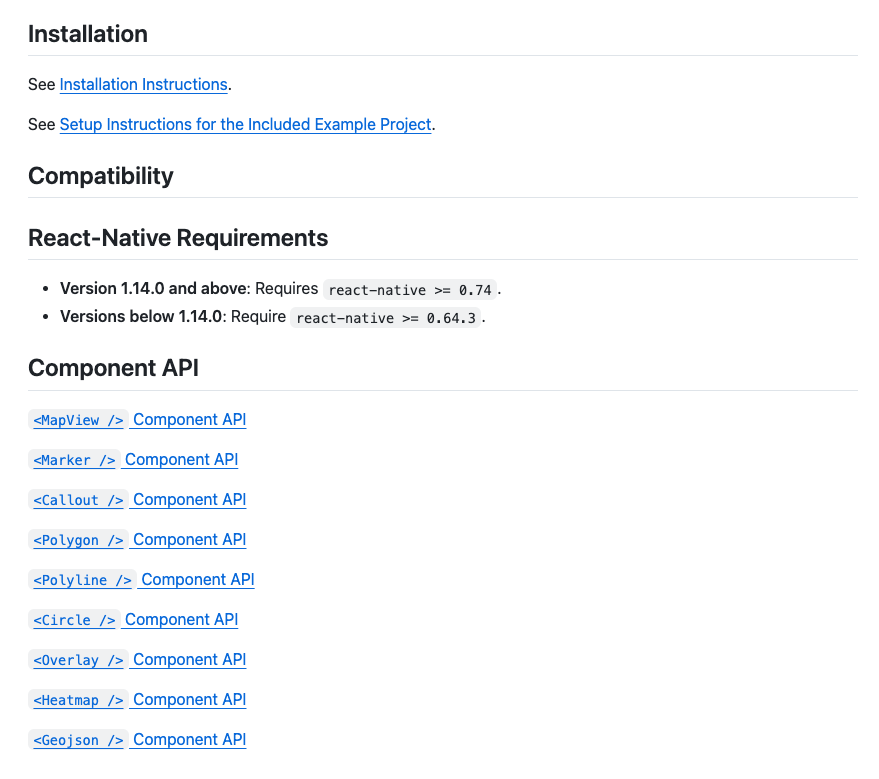Click the bold 'Versions below 1.14.0' text
This screenshot has height=779, width=879.
[142, 317]
